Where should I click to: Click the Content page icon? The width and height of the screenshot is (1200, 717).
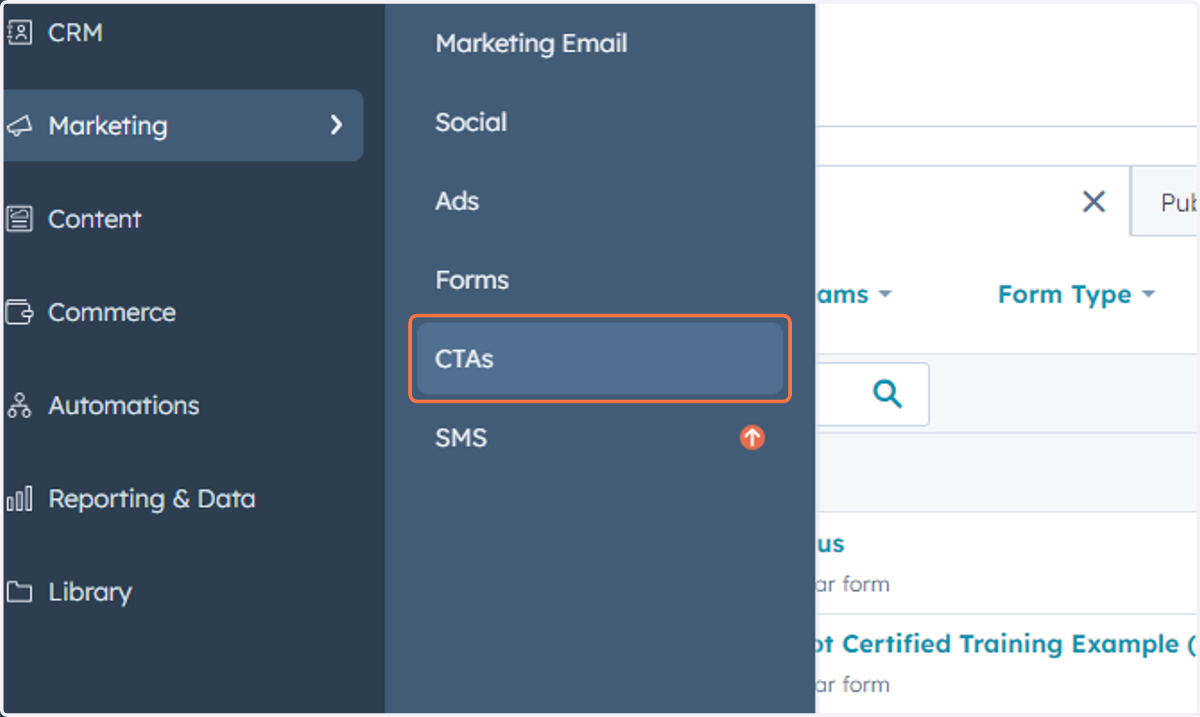19,219
